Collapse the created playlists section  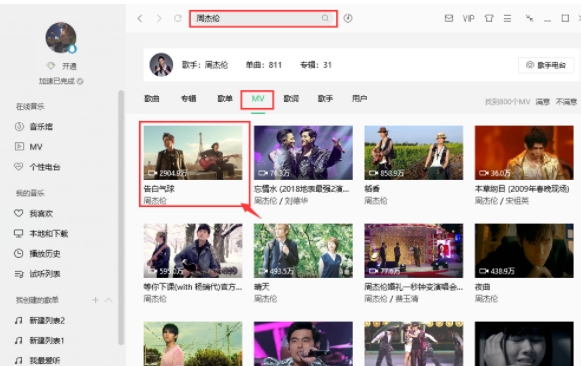click(x=109, y=300)
